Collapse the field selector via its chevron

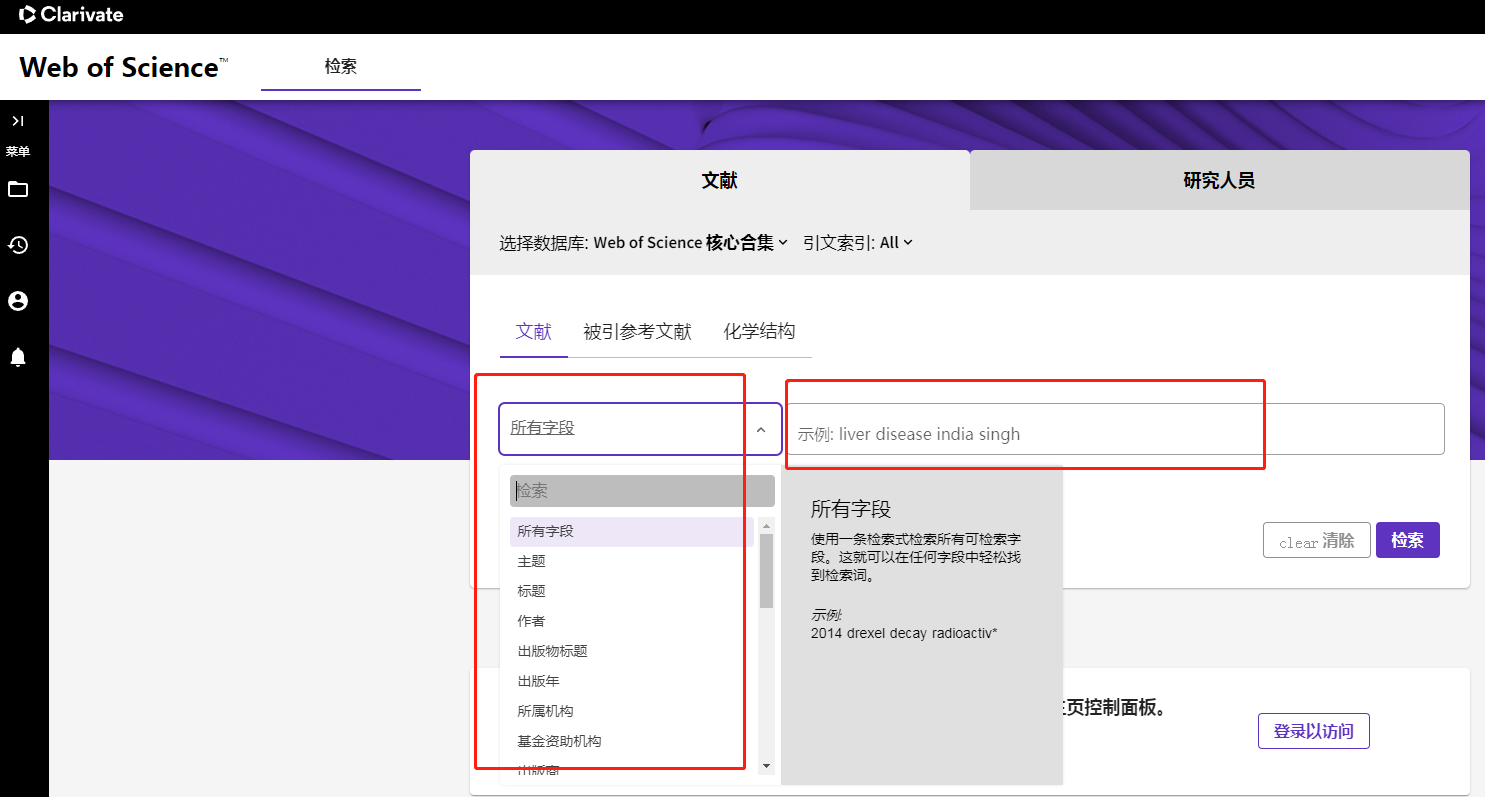[x=762, y=428]
